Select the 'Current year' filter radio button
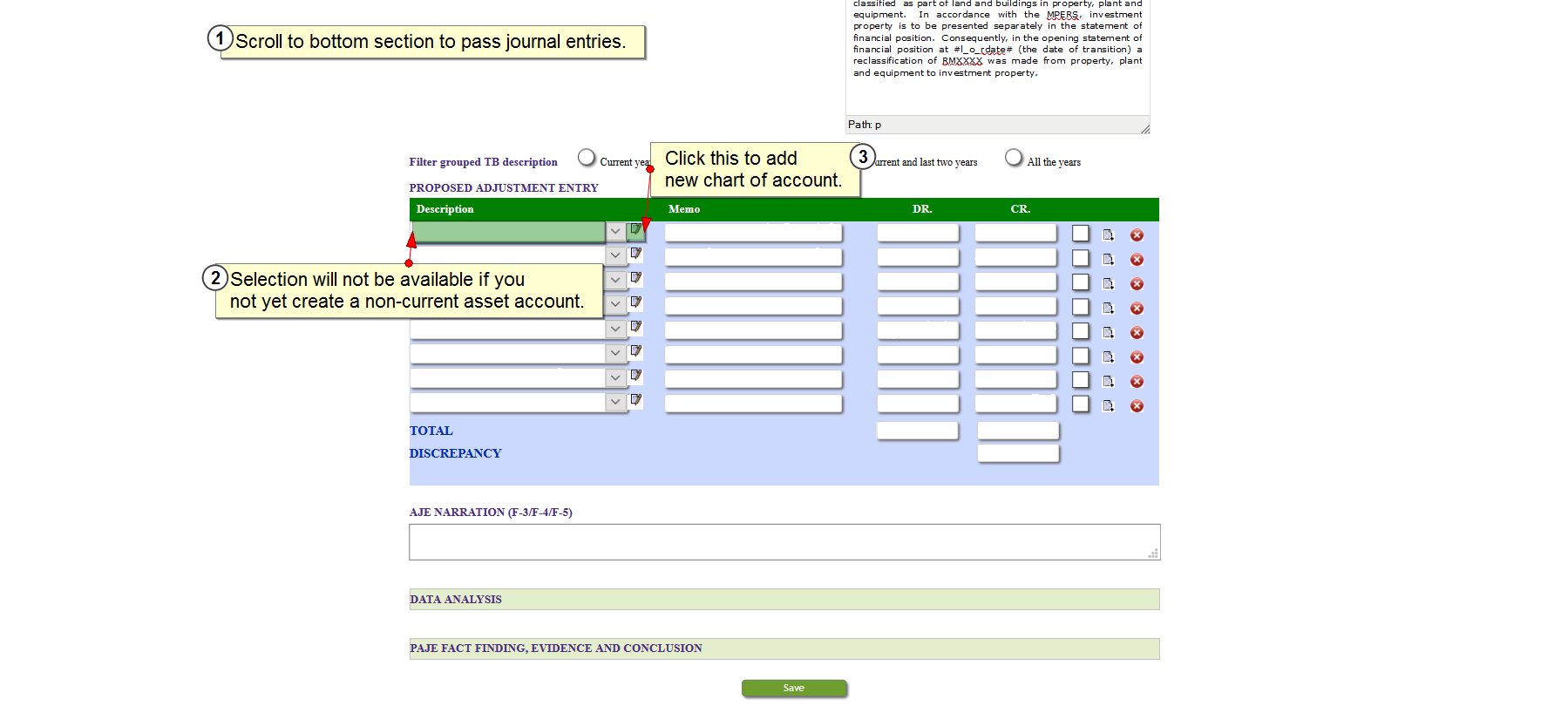This screenshot has height=720, width=1568. (587, 158)
